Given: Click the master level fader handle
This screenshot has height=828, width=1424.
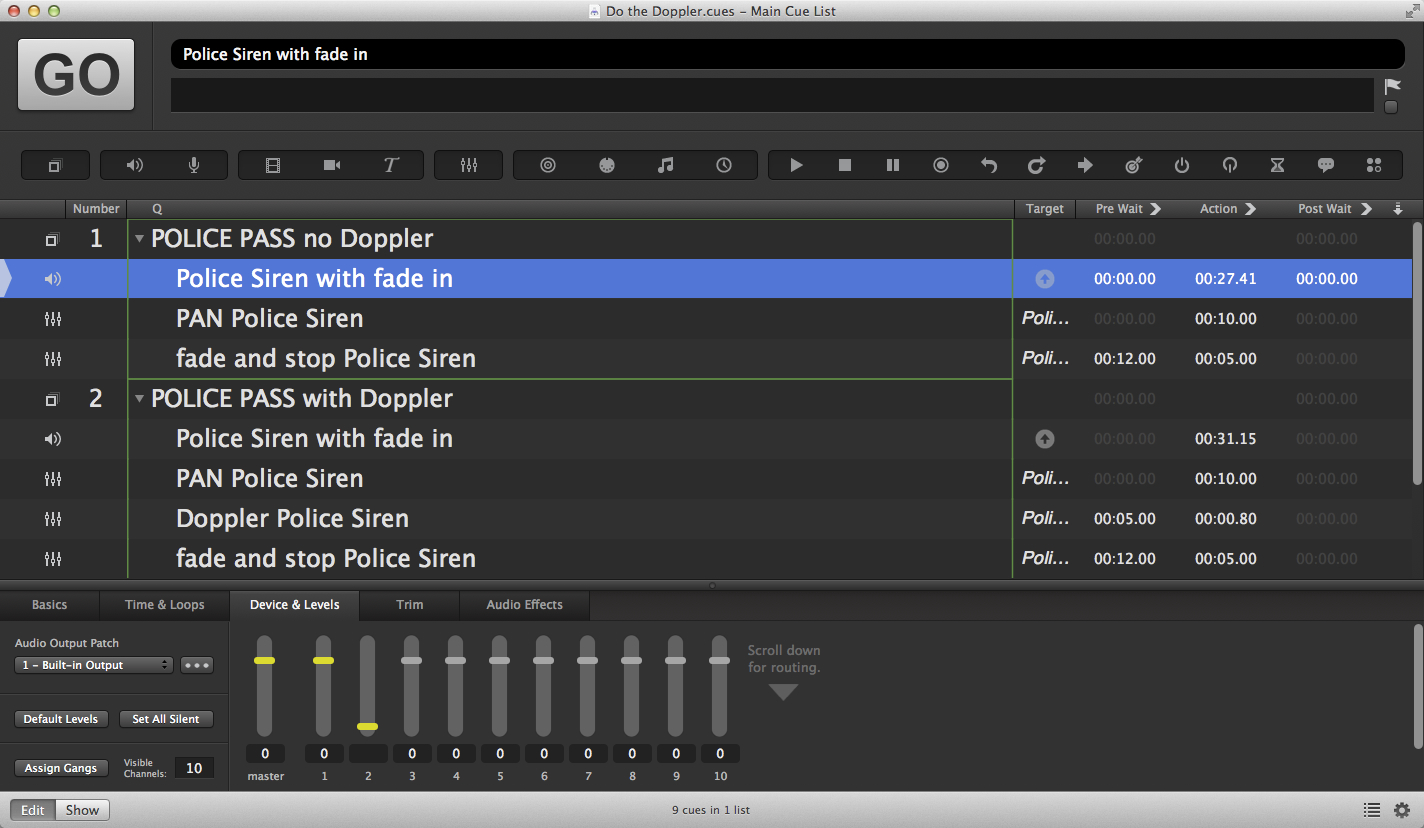Looking at the screenshot, I should click(264, 661).
